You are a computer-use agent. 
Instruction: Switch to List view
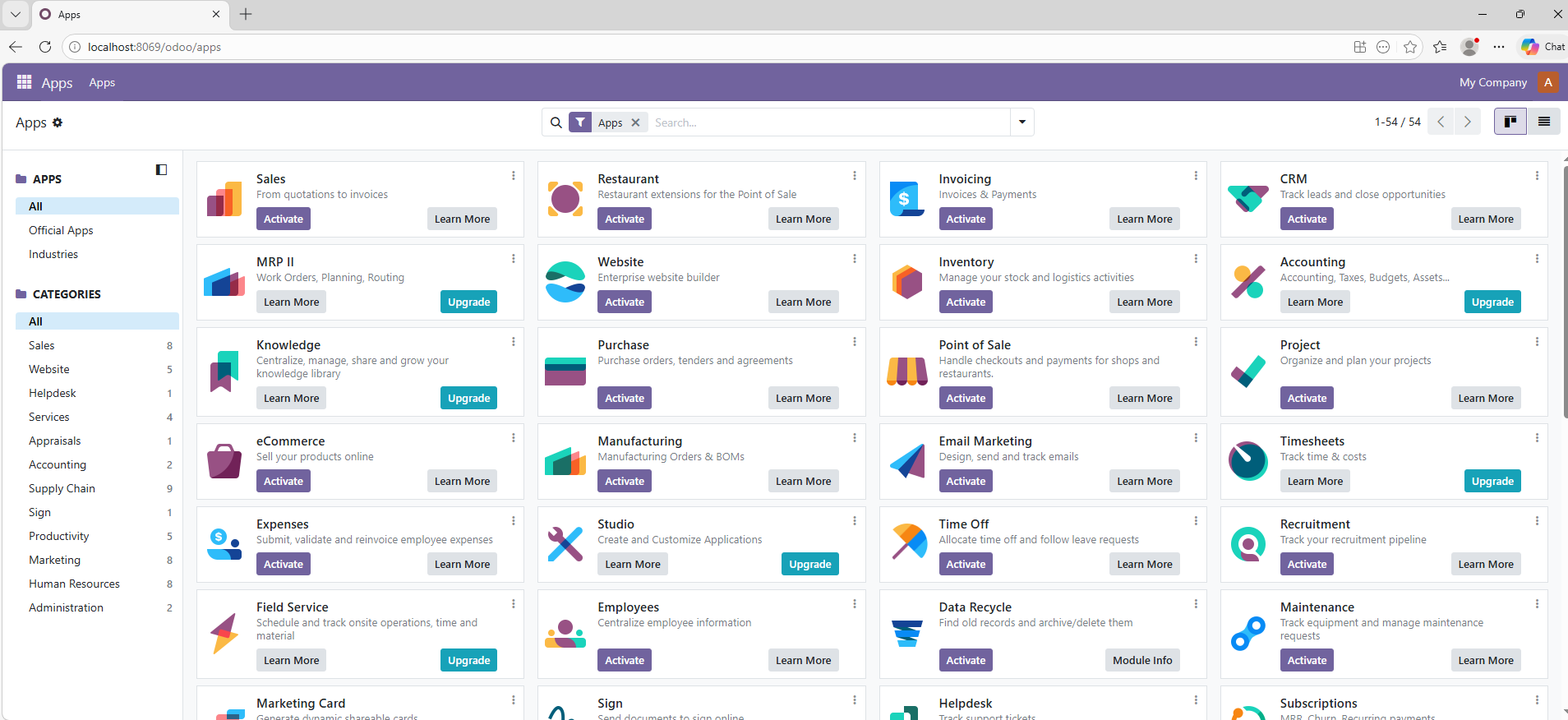pos(1543,122)
